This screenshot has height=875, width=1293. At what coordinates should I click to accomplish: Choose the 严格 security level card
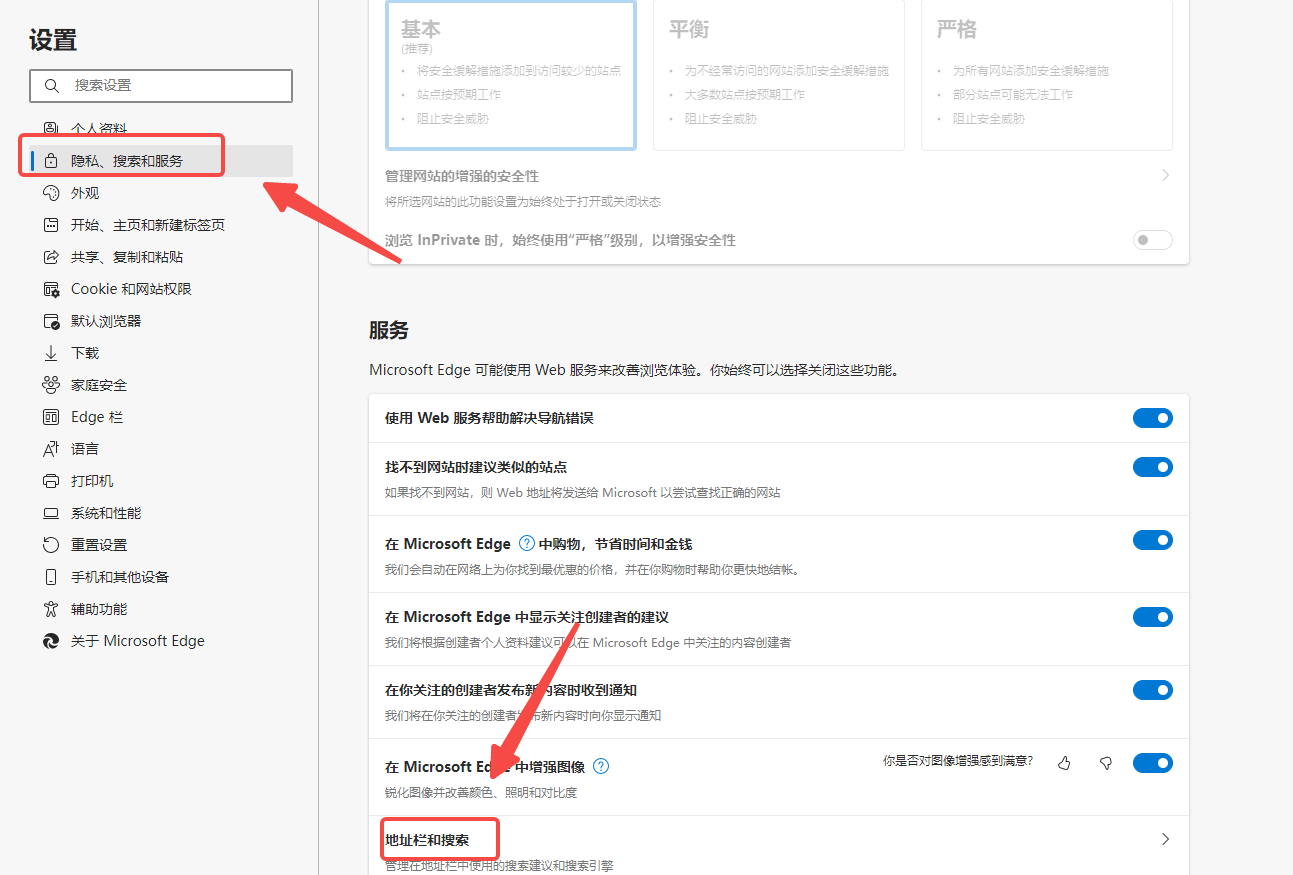coord(1047,75)
